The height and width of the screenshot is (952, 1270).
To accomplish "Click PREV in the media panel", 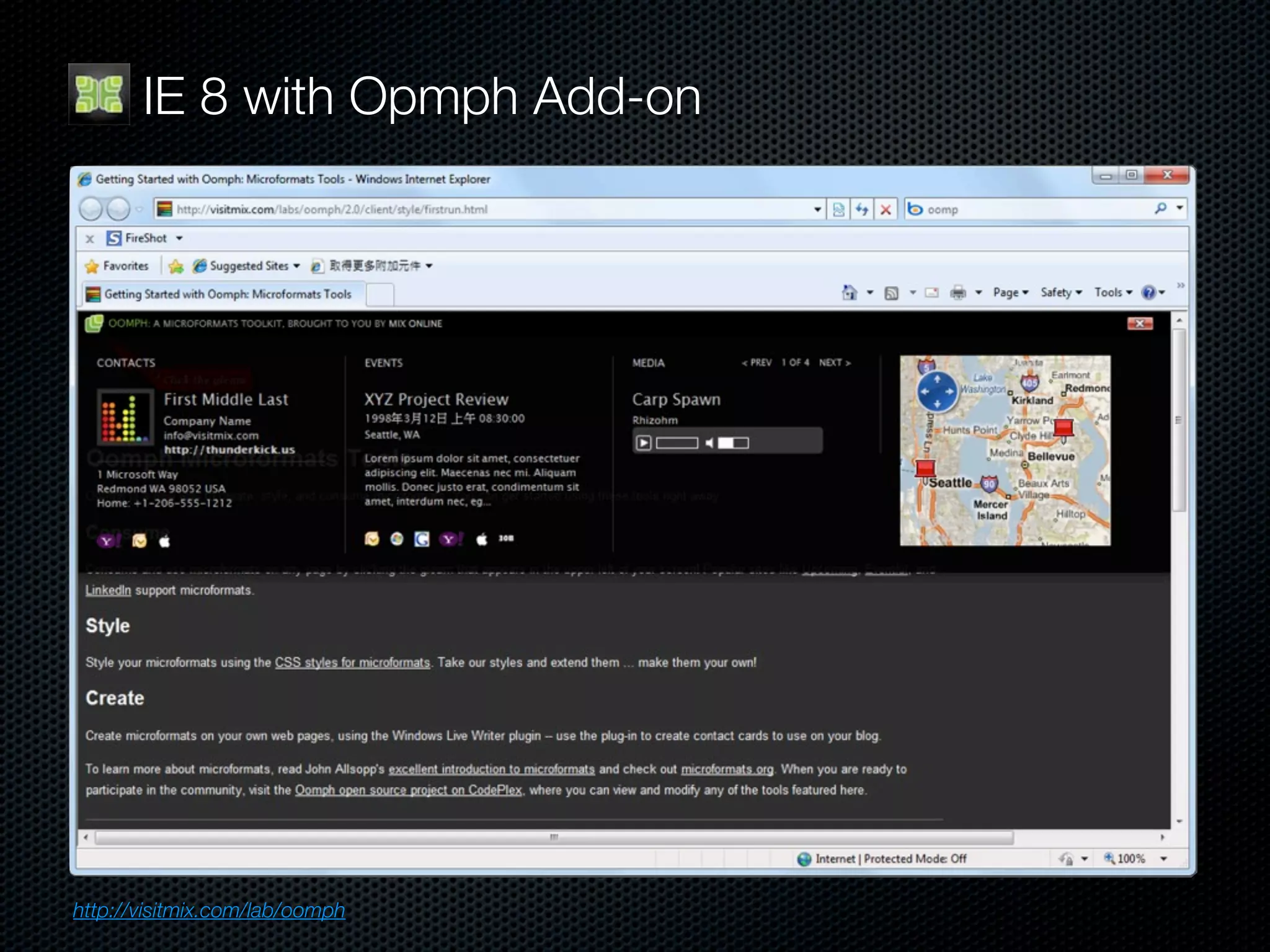I will pos(757,363).
